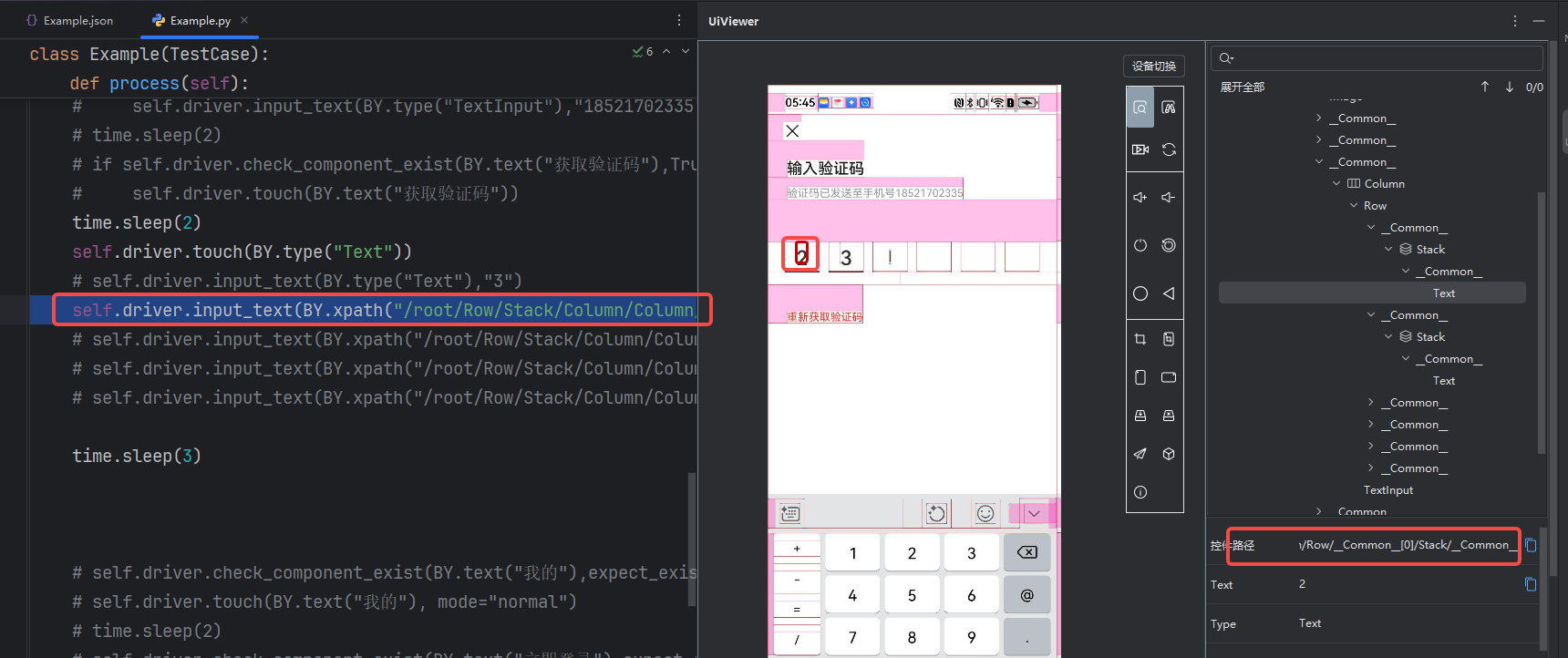
Task: Click the info icon in toolbar
Action: click(x=1140, y=492)
